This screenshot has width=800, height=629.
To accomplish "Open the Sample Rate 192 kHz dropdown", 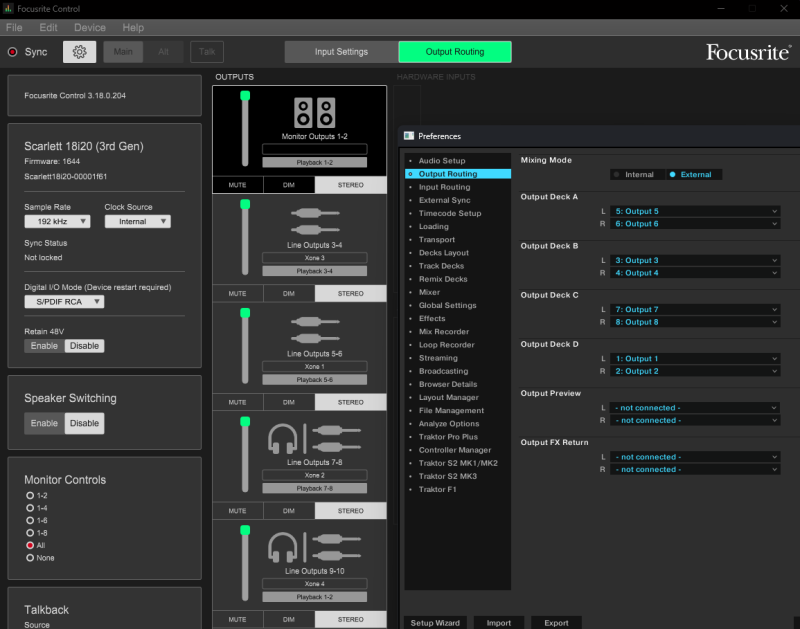I will [x=57, y=221].
